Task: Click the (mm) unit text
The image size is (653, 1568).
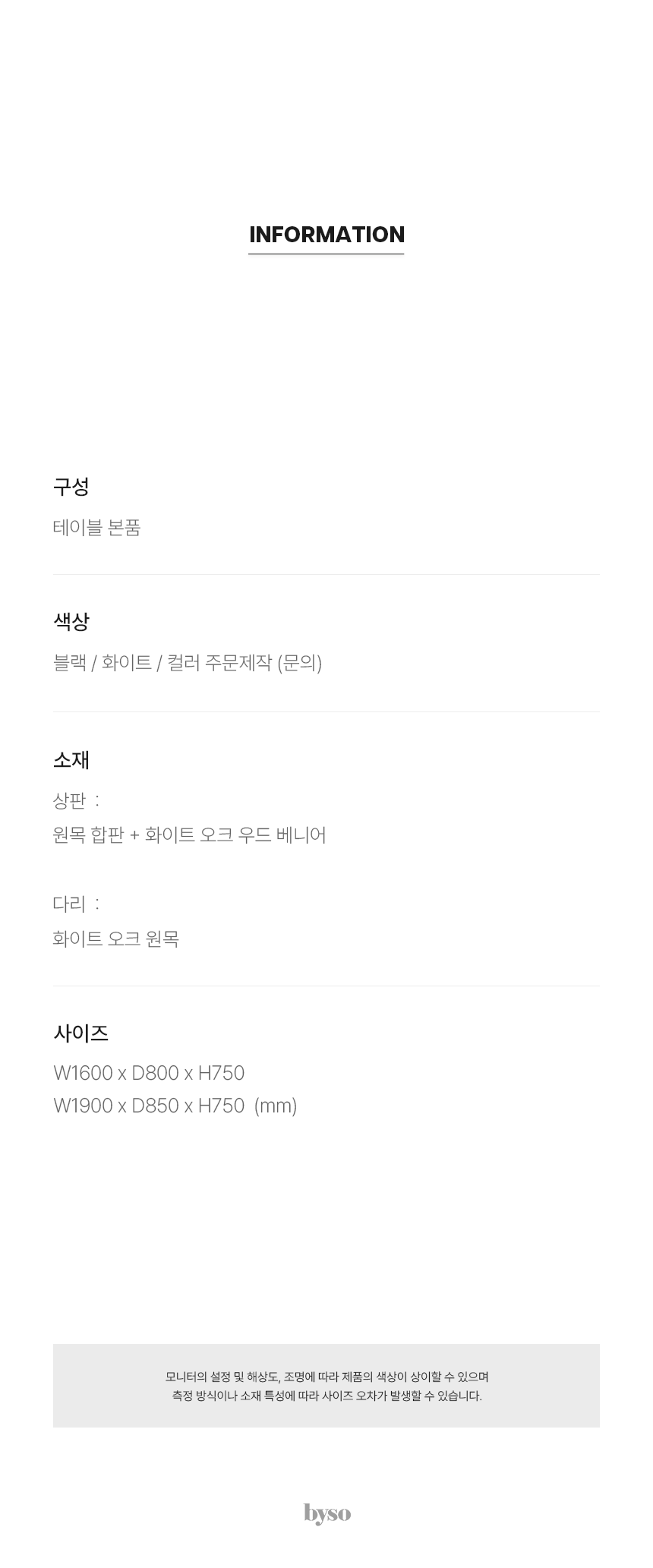Action: pyautogui.click(x=276, y=1106)
